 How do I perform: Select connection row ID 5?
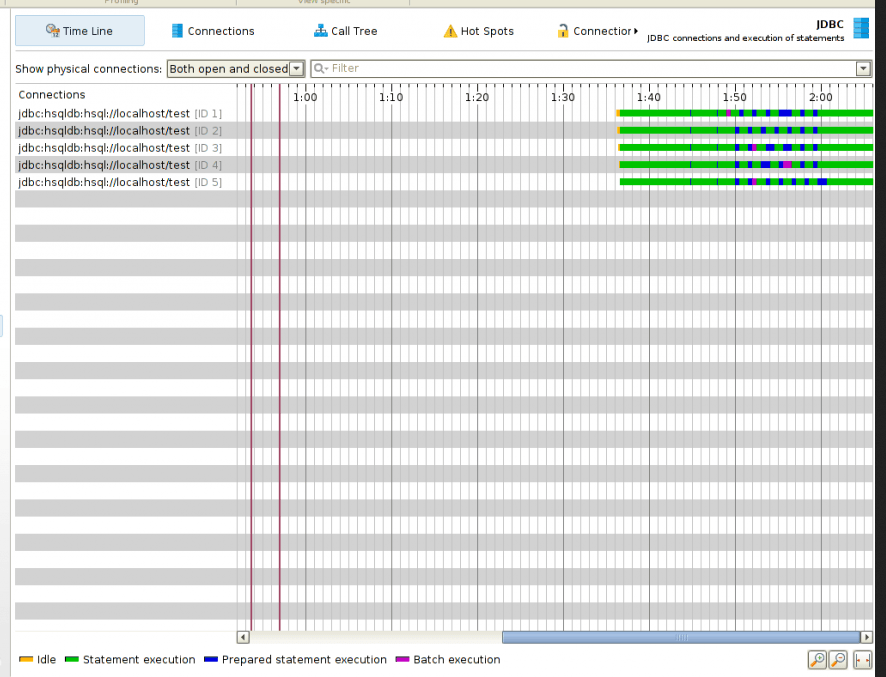pos(120,182)
